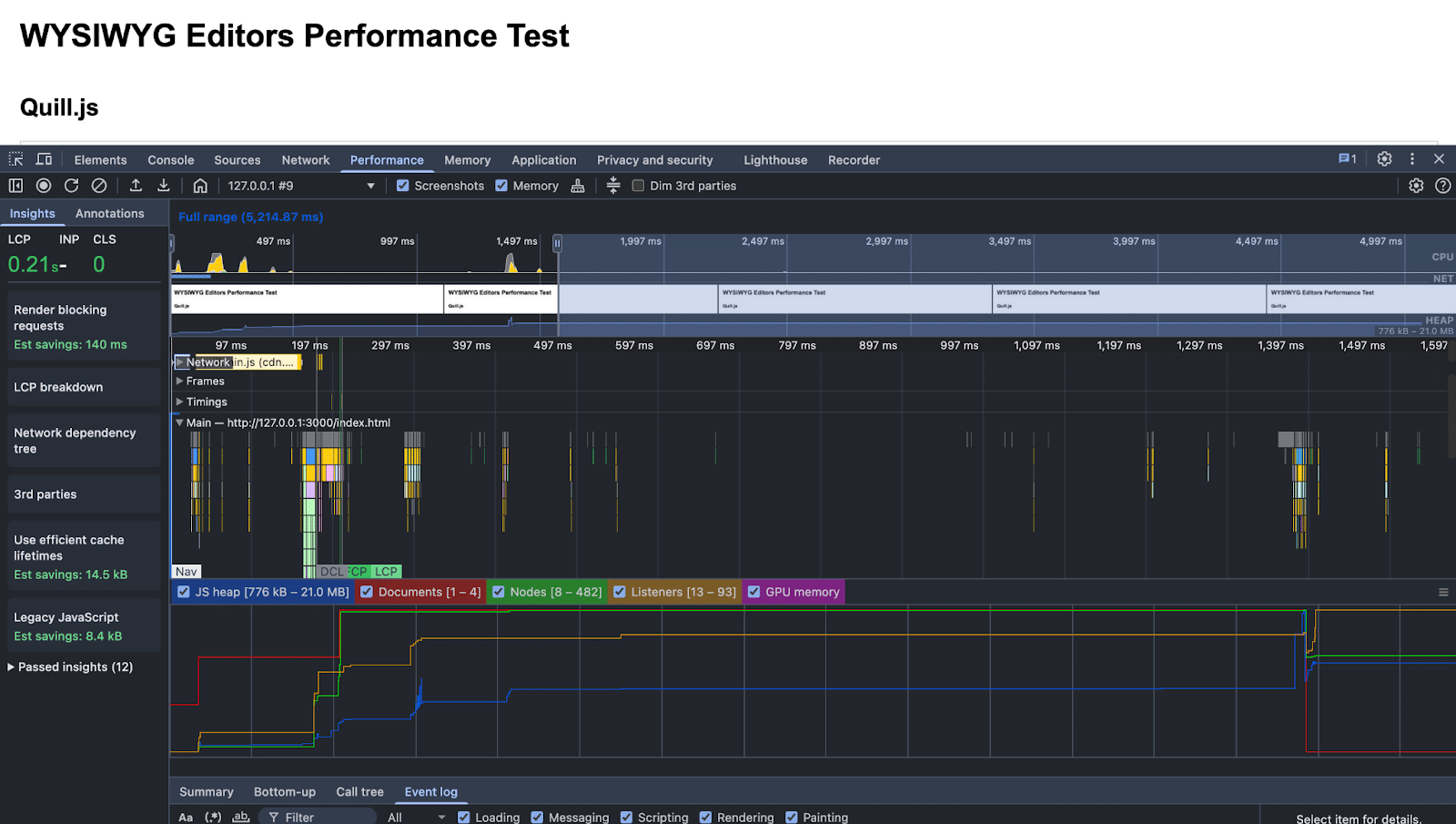Open DevTools help with the question mark icon
The height and width of the screenshot is (824, 1456).
(1443, 186)
